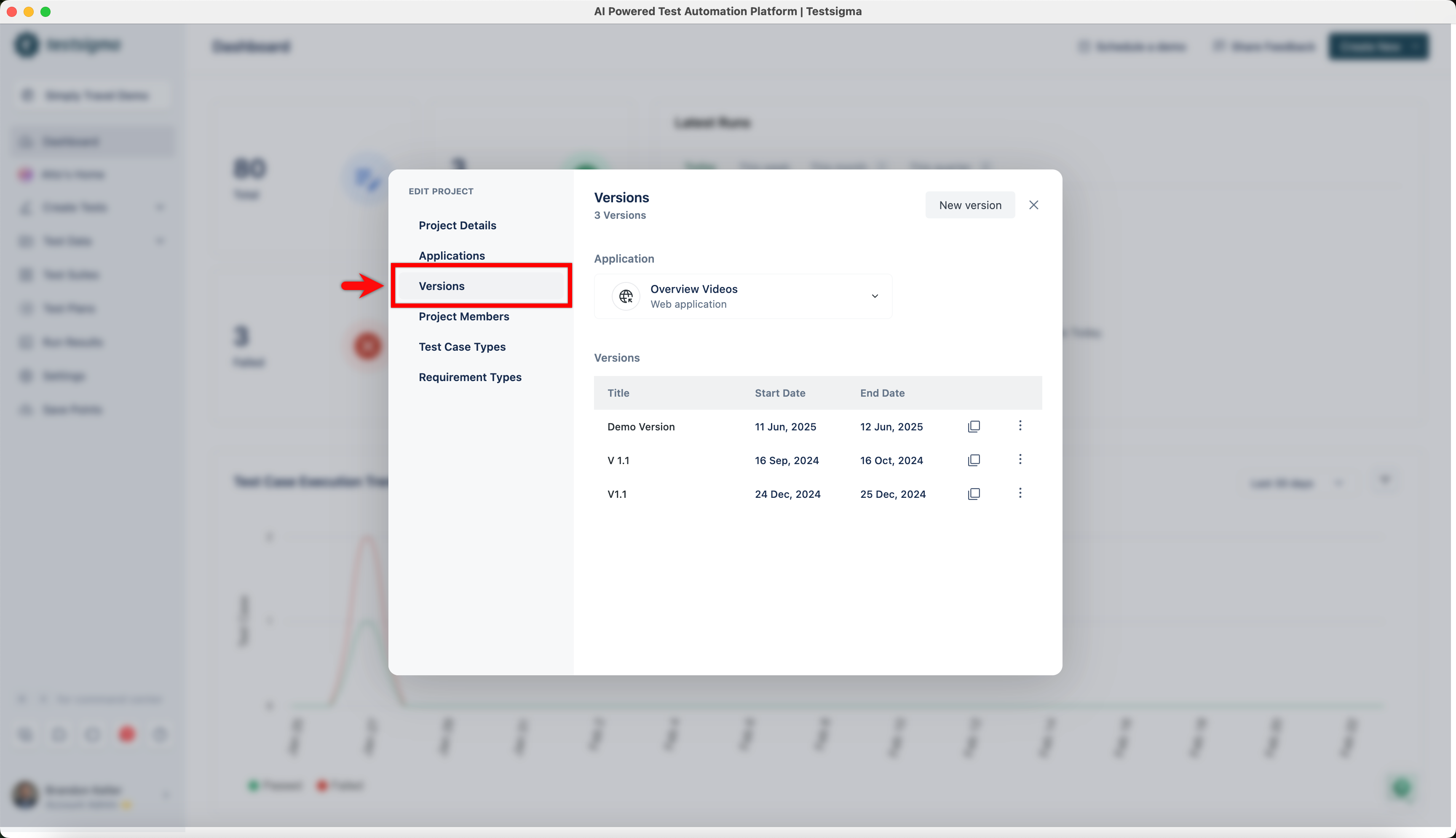The image size is (1456, 838).
Task: Click the web application globe icon
Action: (626, 296)
